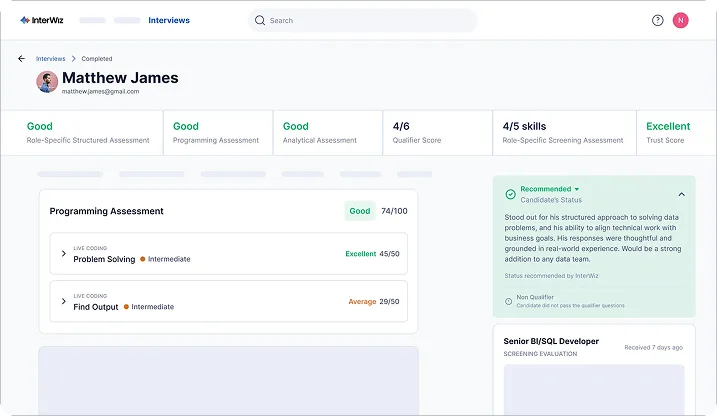Click the Good badge in Programming Assessment
This screenshot has width=717, height=416.
360,211
